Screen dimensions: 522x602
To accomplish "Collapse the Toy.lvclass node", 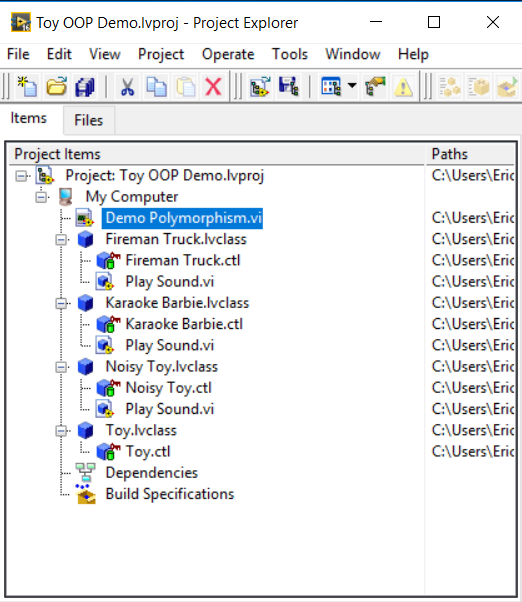I will (x=61, y=431).
